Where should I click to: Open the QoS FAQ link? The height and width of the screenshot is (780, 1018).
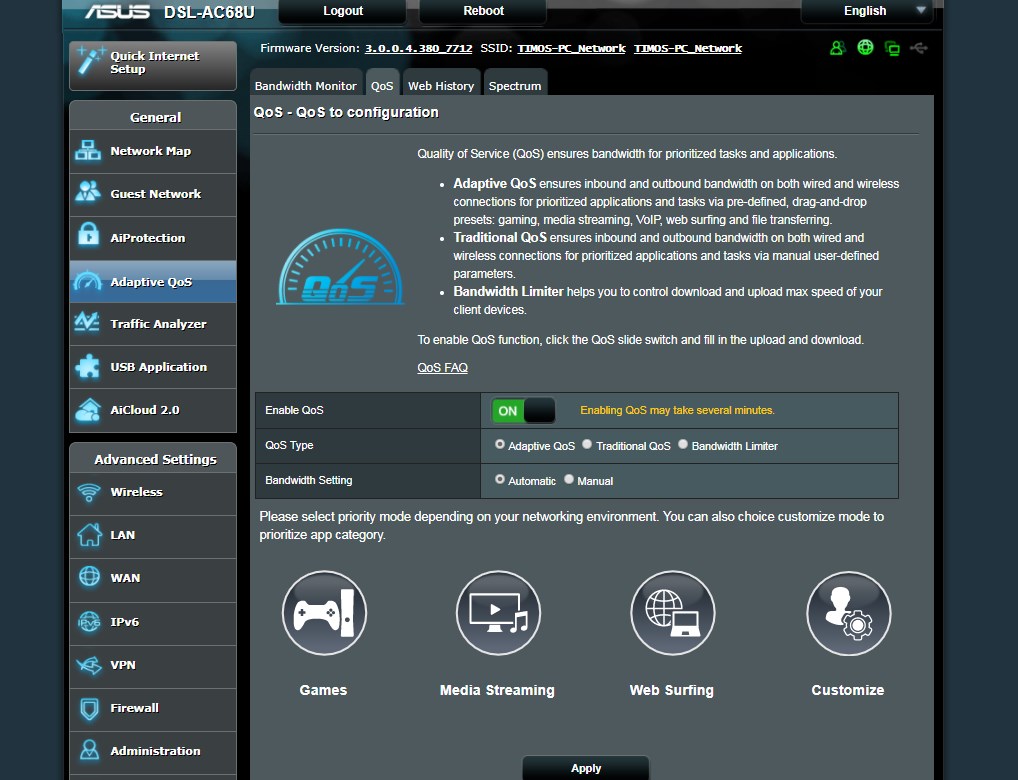click(x=442, y=368)
